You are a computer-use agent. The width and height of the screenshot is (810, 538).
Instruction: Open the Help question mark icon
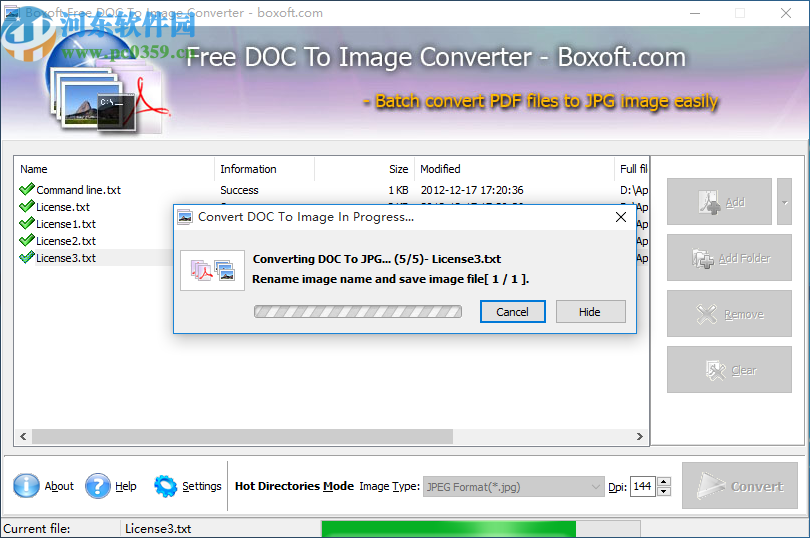click(x=98, y=486)
